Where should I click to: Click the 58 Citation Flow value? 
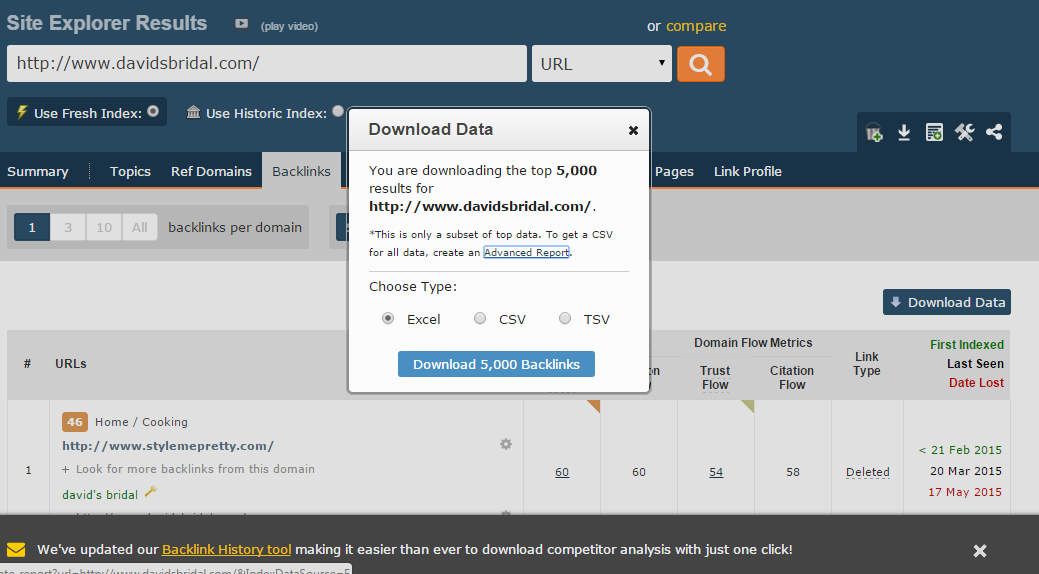(793, 472)
